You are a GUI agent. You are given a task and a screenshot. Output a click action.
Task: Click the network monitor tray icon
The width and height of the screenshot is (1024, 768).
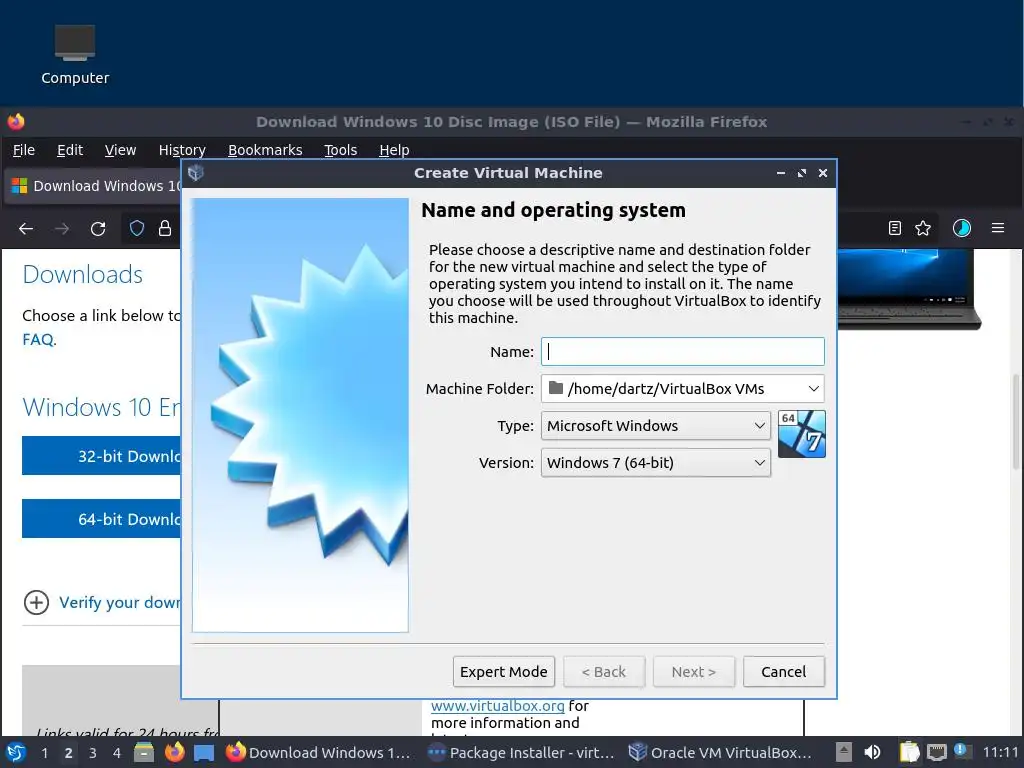click(x=936, y=753)
